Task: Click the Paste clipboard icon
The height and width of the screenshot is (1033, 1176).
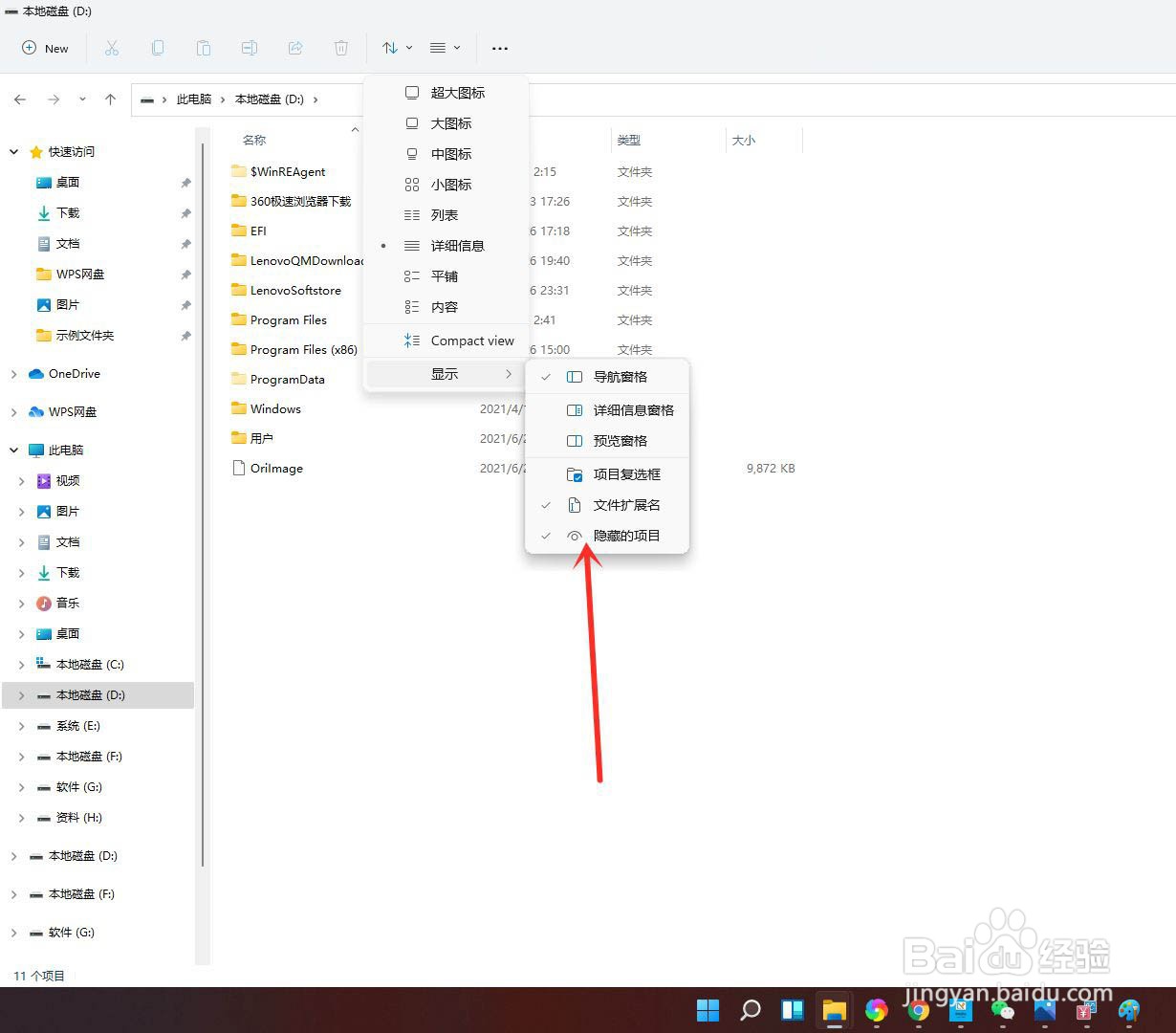Action: click(203, 48)
